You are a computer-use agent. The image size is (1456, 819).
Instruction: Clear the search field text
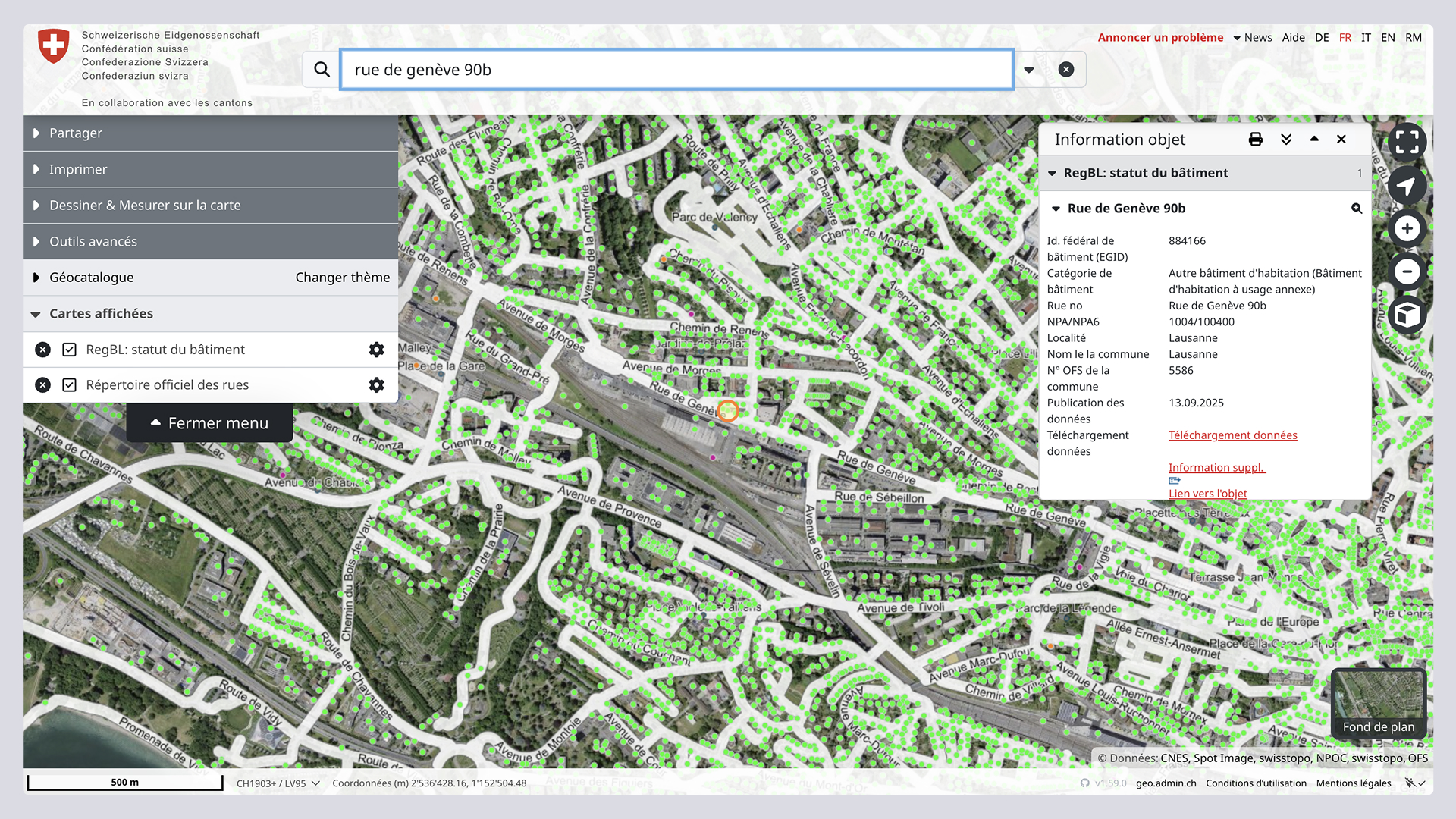[x=1065, y=70]
